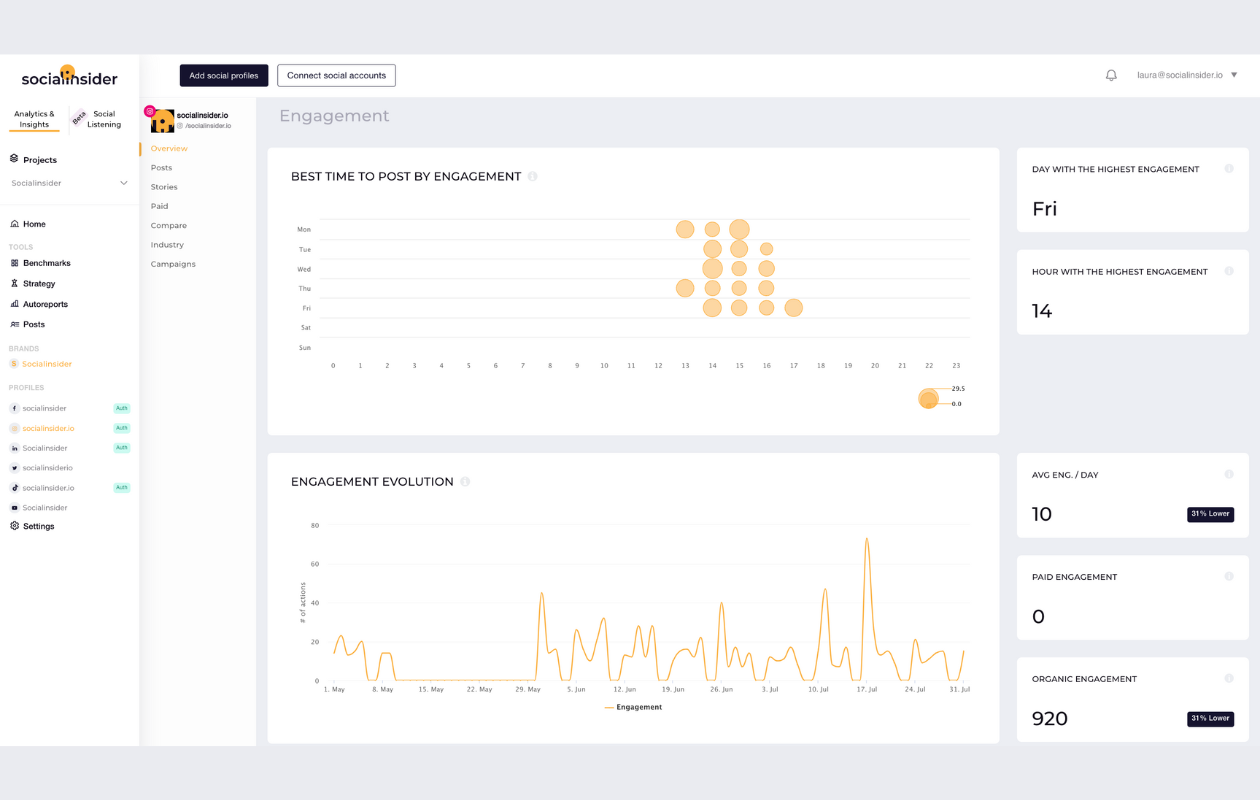The height and width of the screenshot is (800, 1260).
Task: Click the Projects layers icon
Action: pyautogui.click(x=15, y=159)
